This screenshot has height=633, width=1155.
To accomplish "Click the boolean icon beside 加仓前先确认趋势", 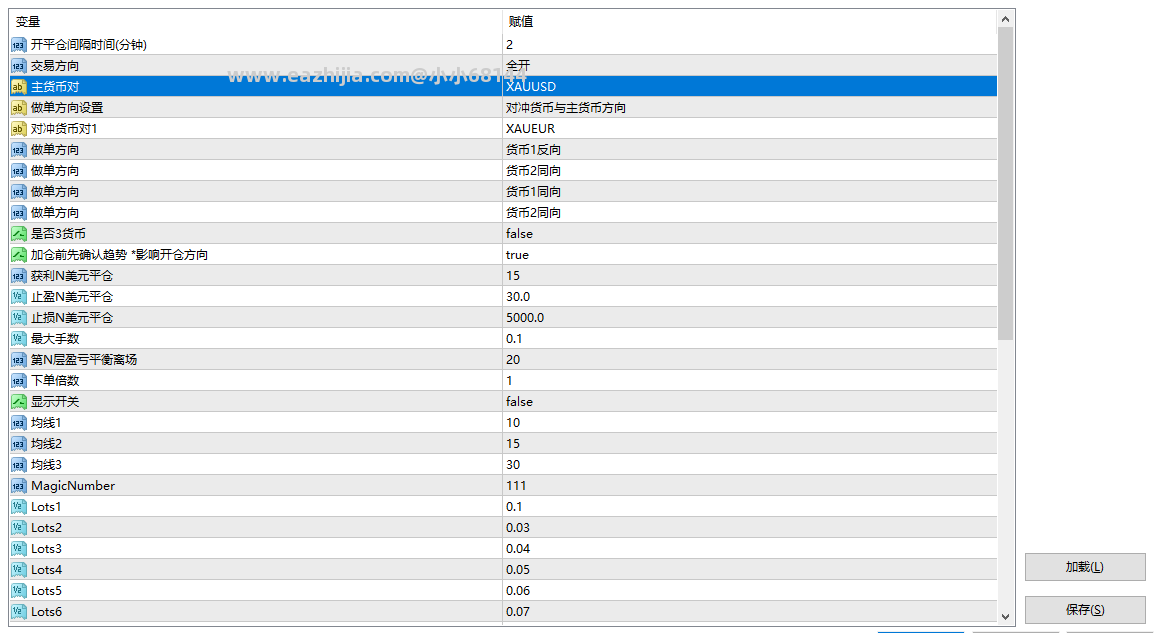I will [x=18, y=255].
